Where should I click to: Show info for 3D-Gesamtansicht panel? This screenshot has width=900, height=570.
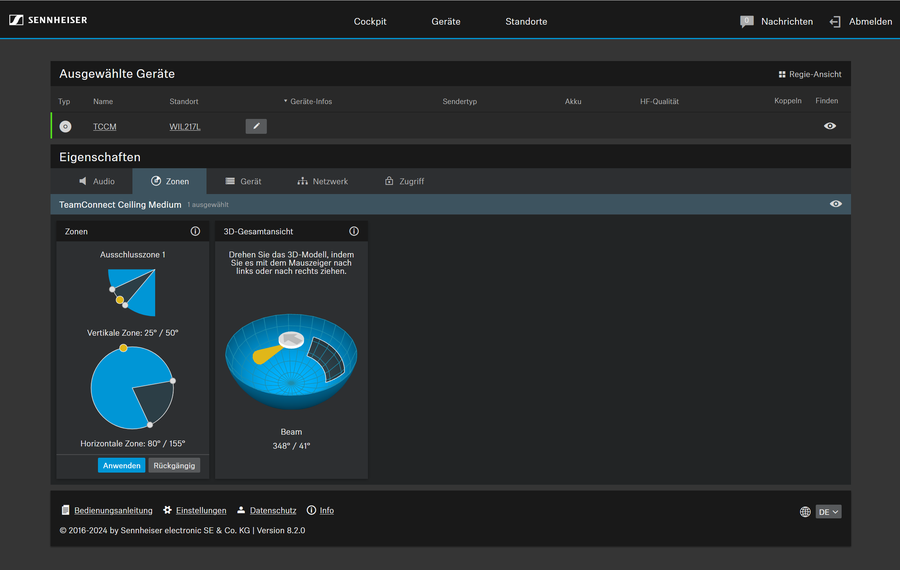354,231
